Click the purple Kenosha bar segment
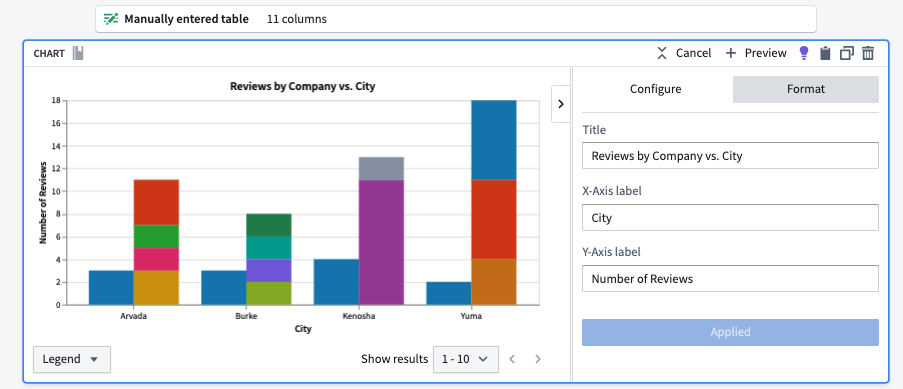The width and height of the screenshot is (903, 389). (x=381, y=242)
